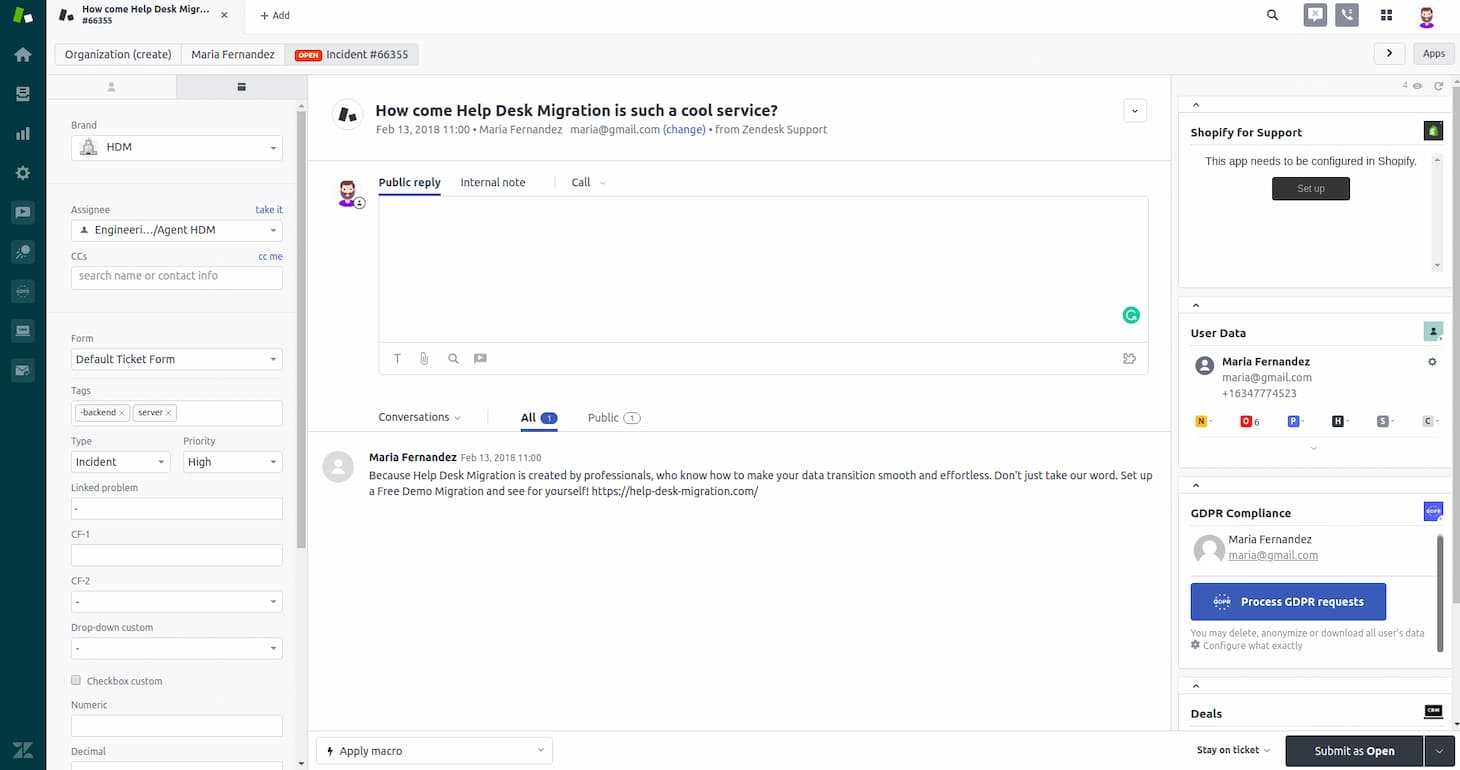Screen dimensions: 1460x770
Task: Click the yellow N badge in User Data
Action: click(1201, 421)
